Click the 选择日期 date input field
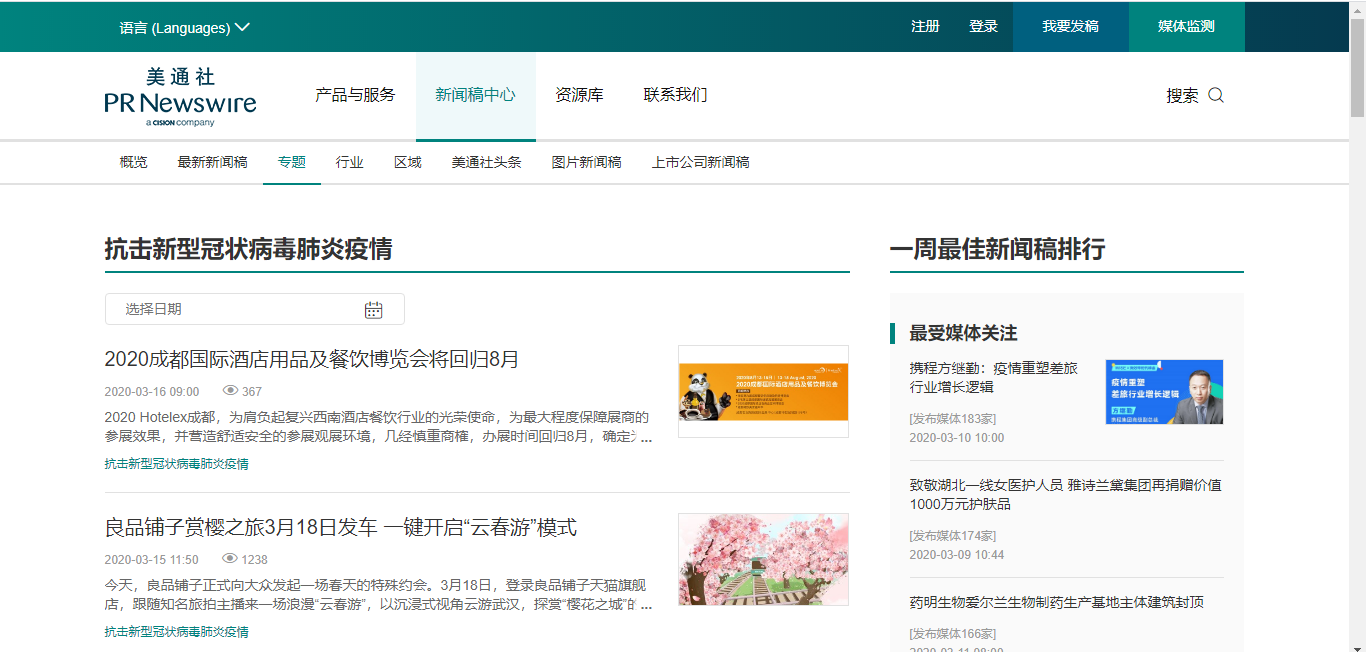 point(255,309)
